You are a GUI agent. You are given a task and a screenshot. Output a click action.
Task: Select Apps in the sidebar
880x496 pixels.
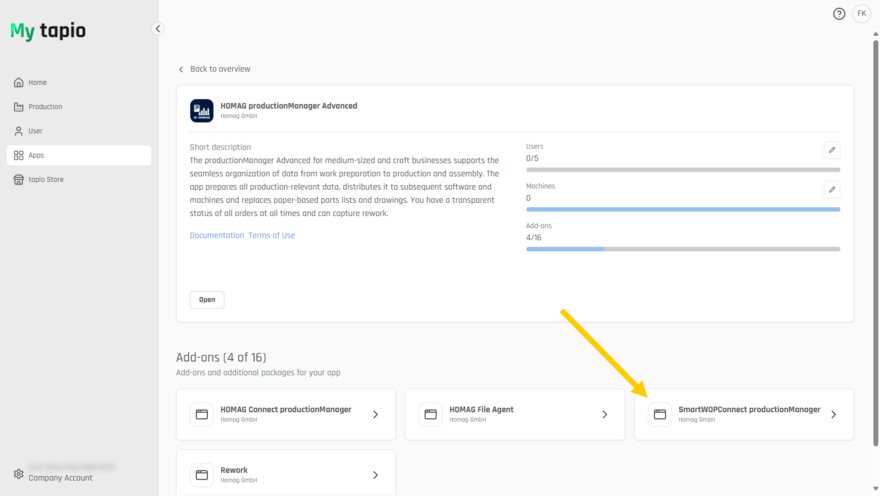point(79,155)
